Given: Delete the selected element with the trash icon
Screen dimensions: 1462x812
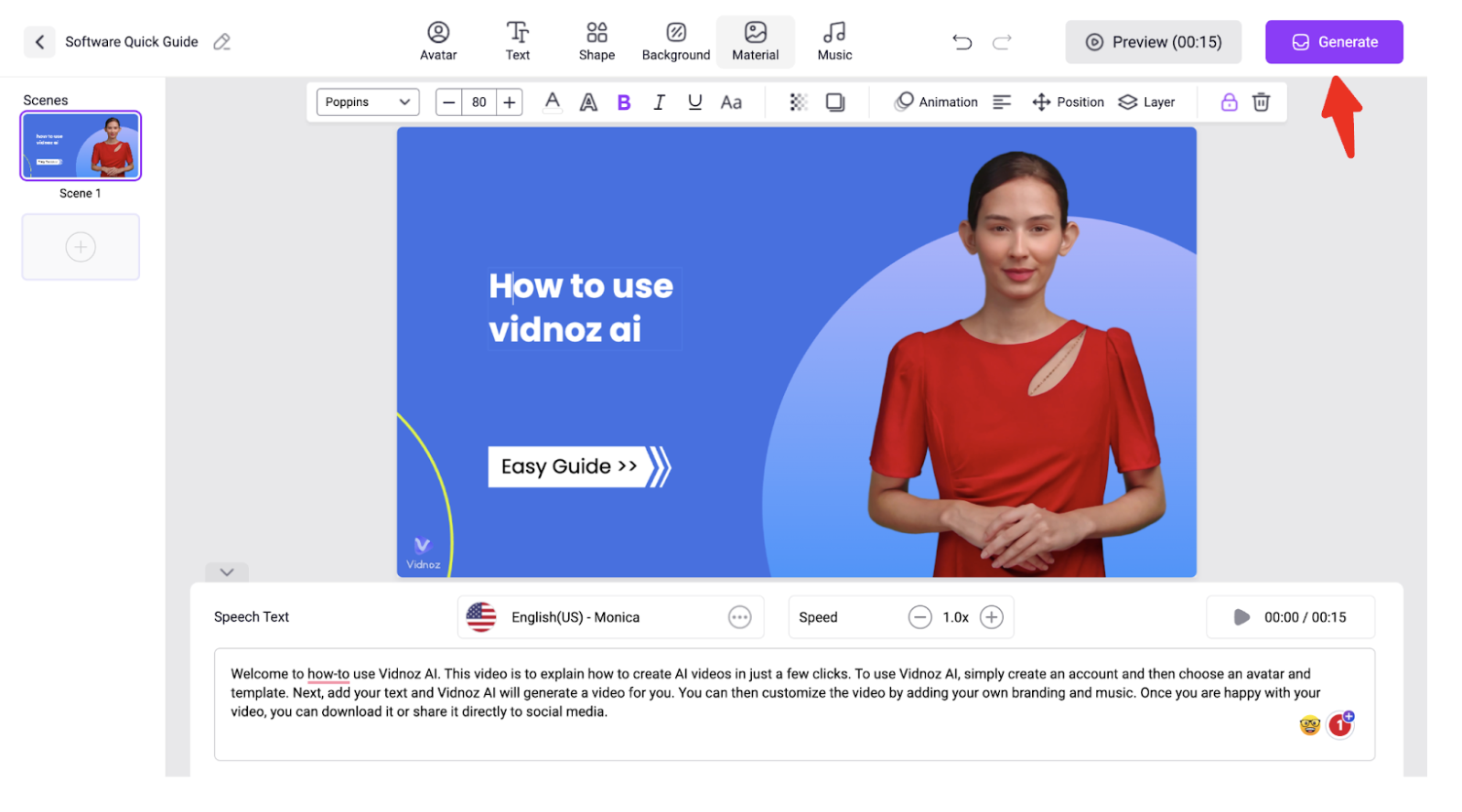Looking at the screenshot, I should point(1262,102).
